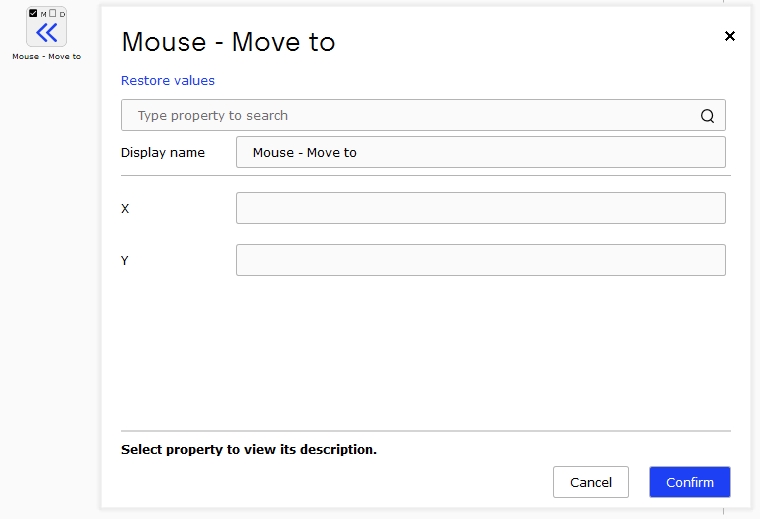Check the D checkbox on the node
Screen dimensions: 760x519
tap(53, 13)
